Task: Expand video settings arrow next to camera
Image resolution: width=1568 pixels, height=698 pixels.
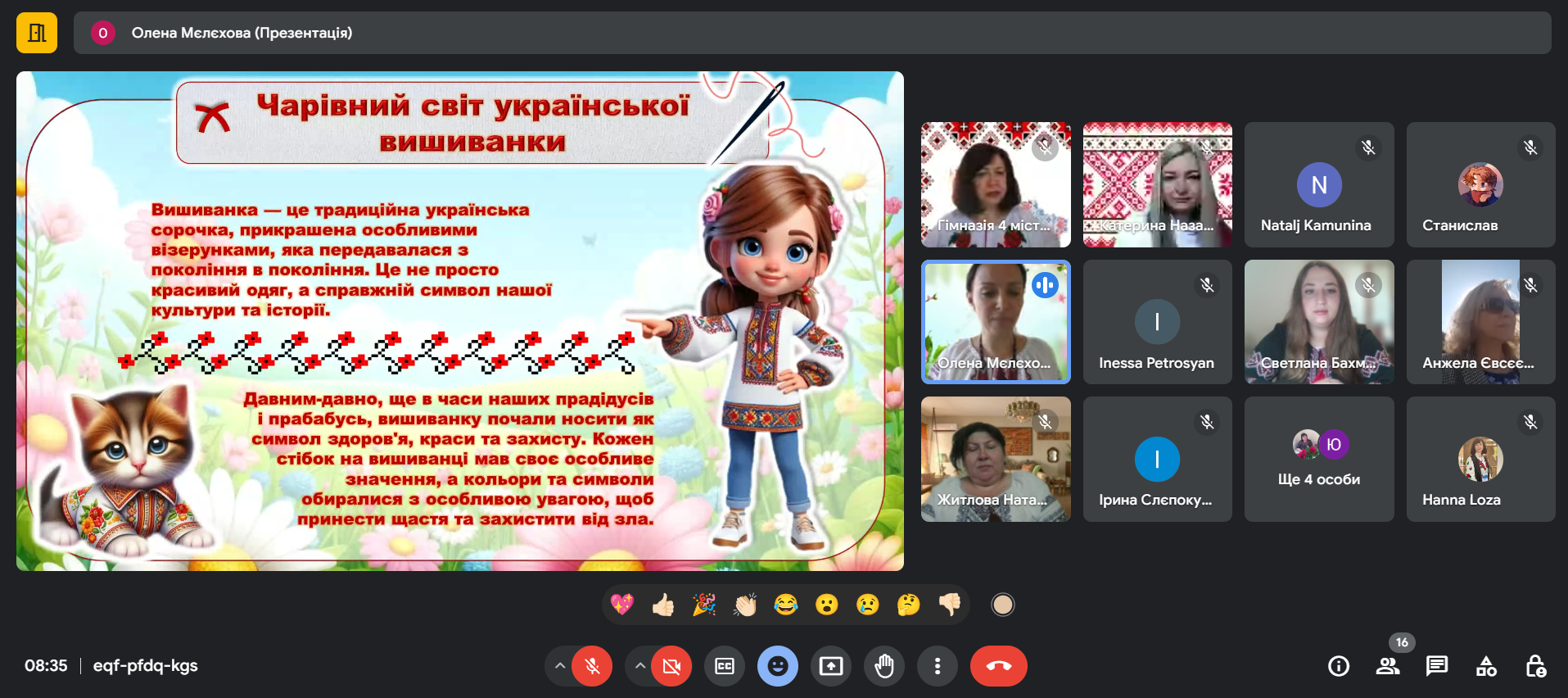Action: pos(639,666)
